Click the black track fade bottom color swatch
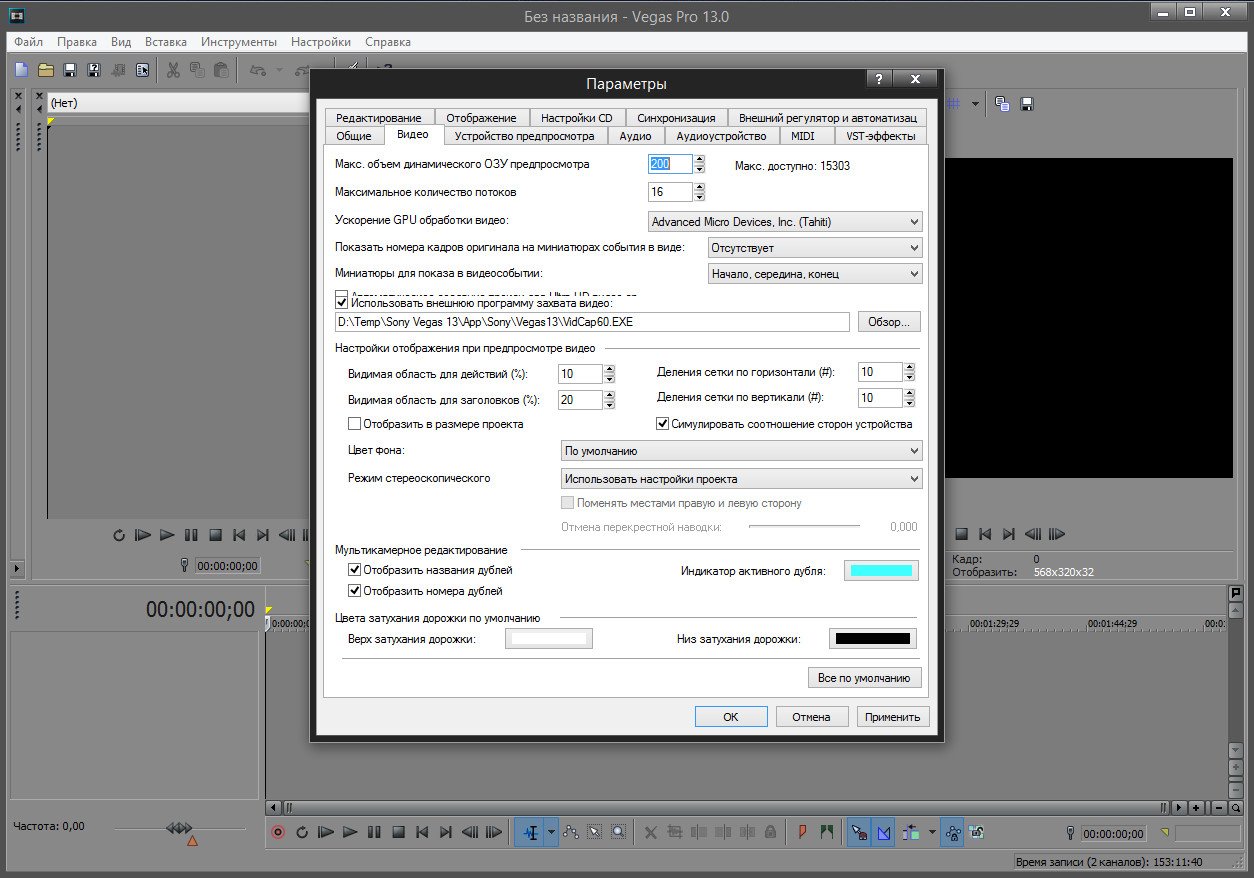Screen dimensions: 1254x878 point(873,638)
